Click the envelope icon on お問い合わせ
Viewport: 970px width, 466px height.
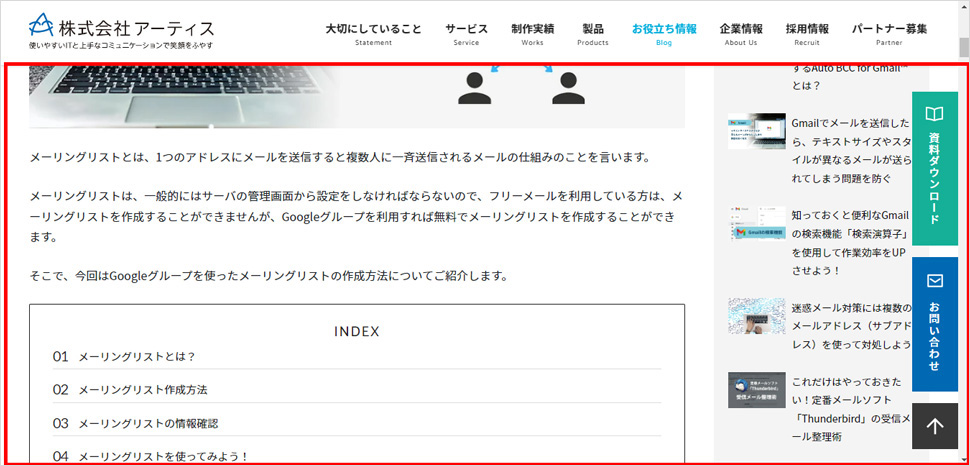(935, 281)
